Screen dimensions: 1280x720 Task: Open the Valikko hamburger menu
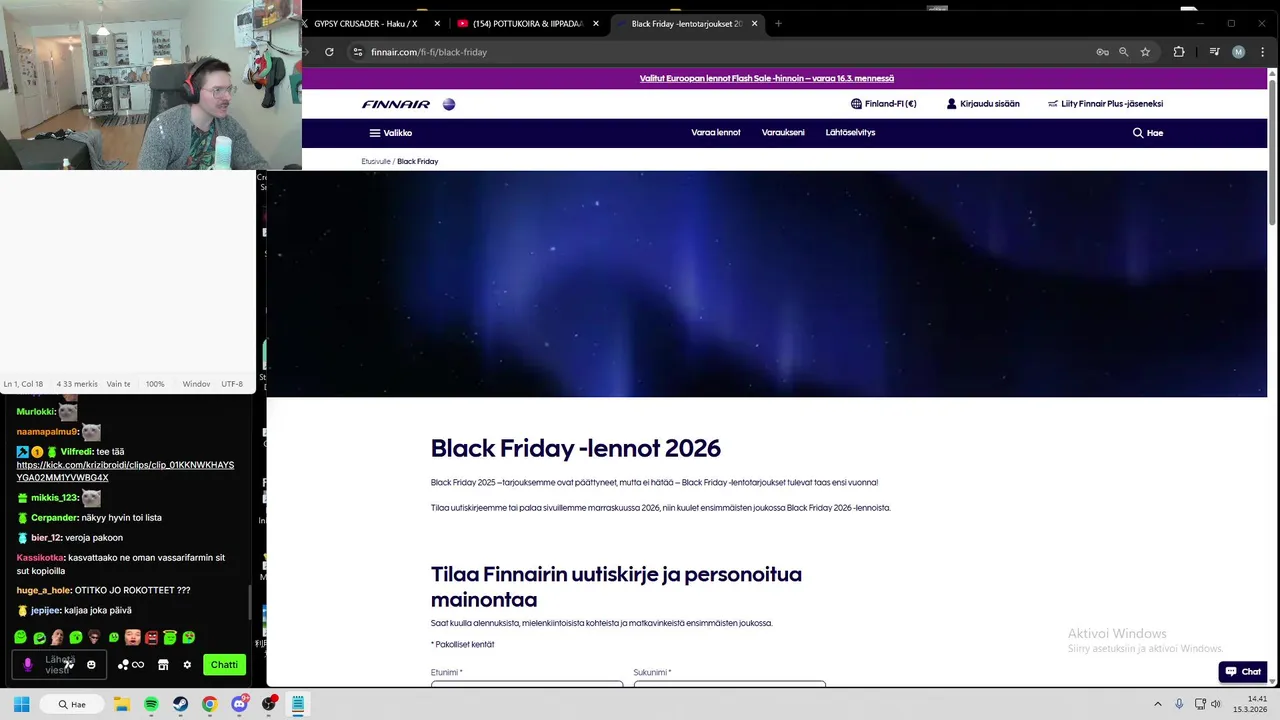(391, 133)
